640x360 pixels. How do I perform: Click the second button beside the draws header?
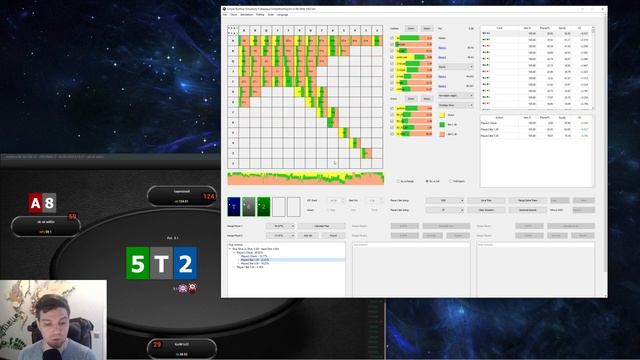tap(427, 99)
